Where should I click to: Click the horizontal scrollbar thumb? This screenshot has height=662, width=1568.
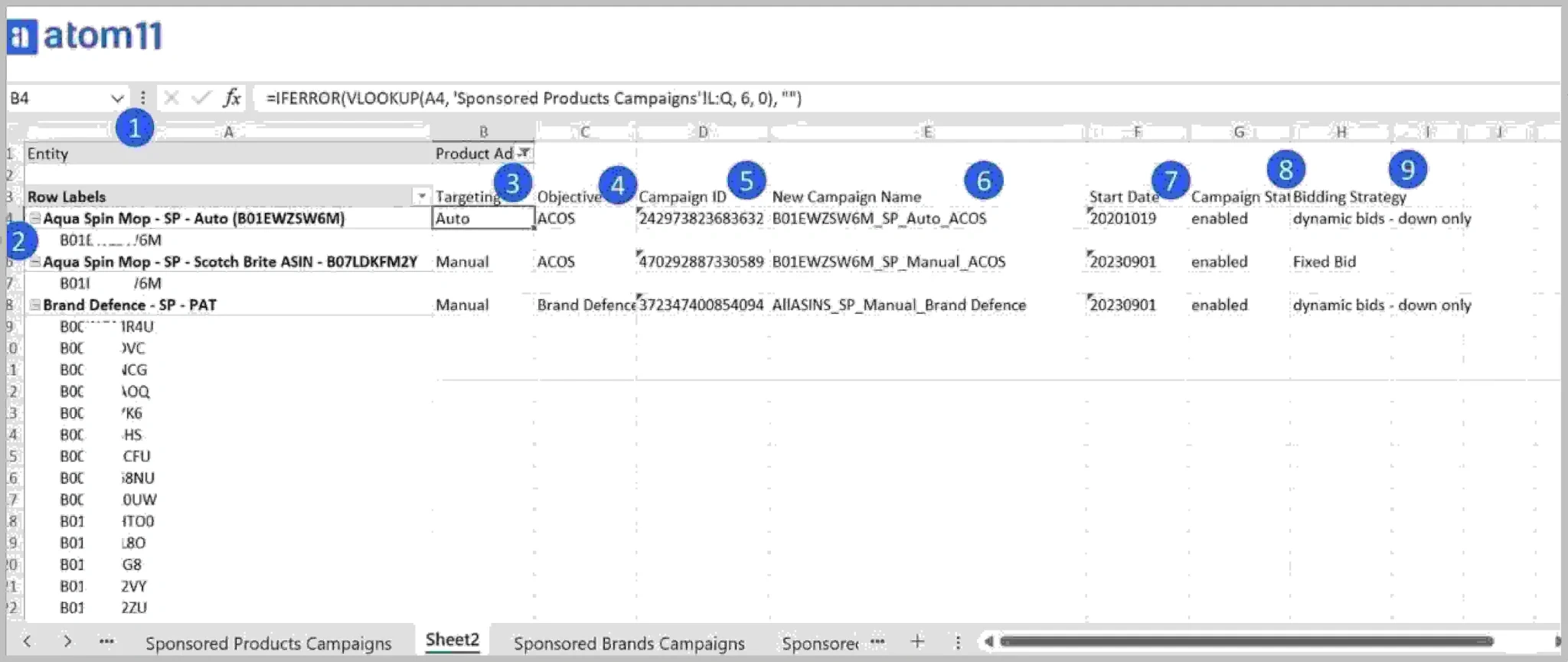coord(1246,641)
